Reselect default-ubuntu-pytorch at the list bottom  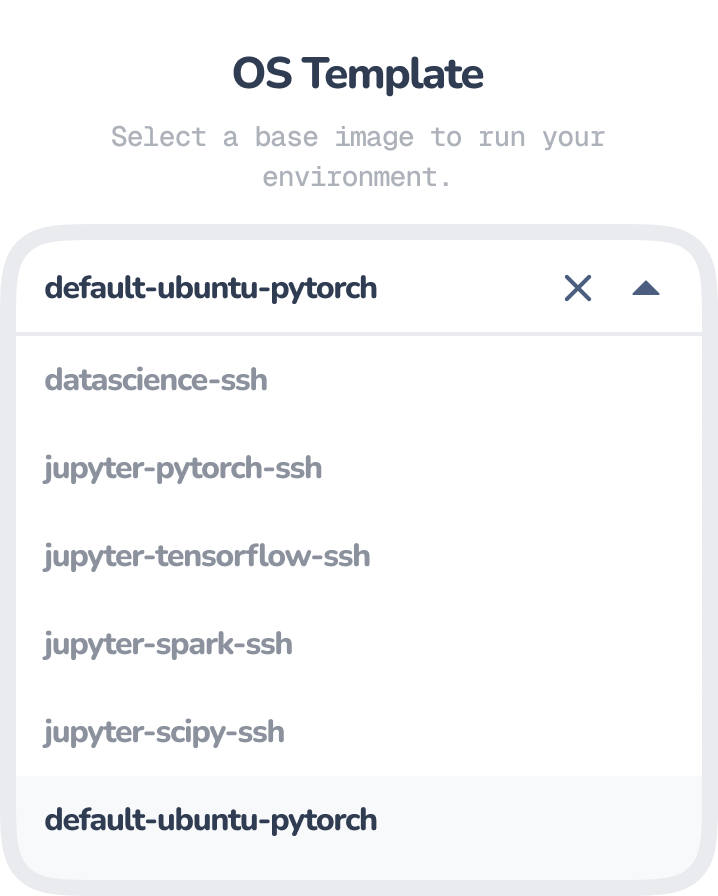(x=211, y=820)
